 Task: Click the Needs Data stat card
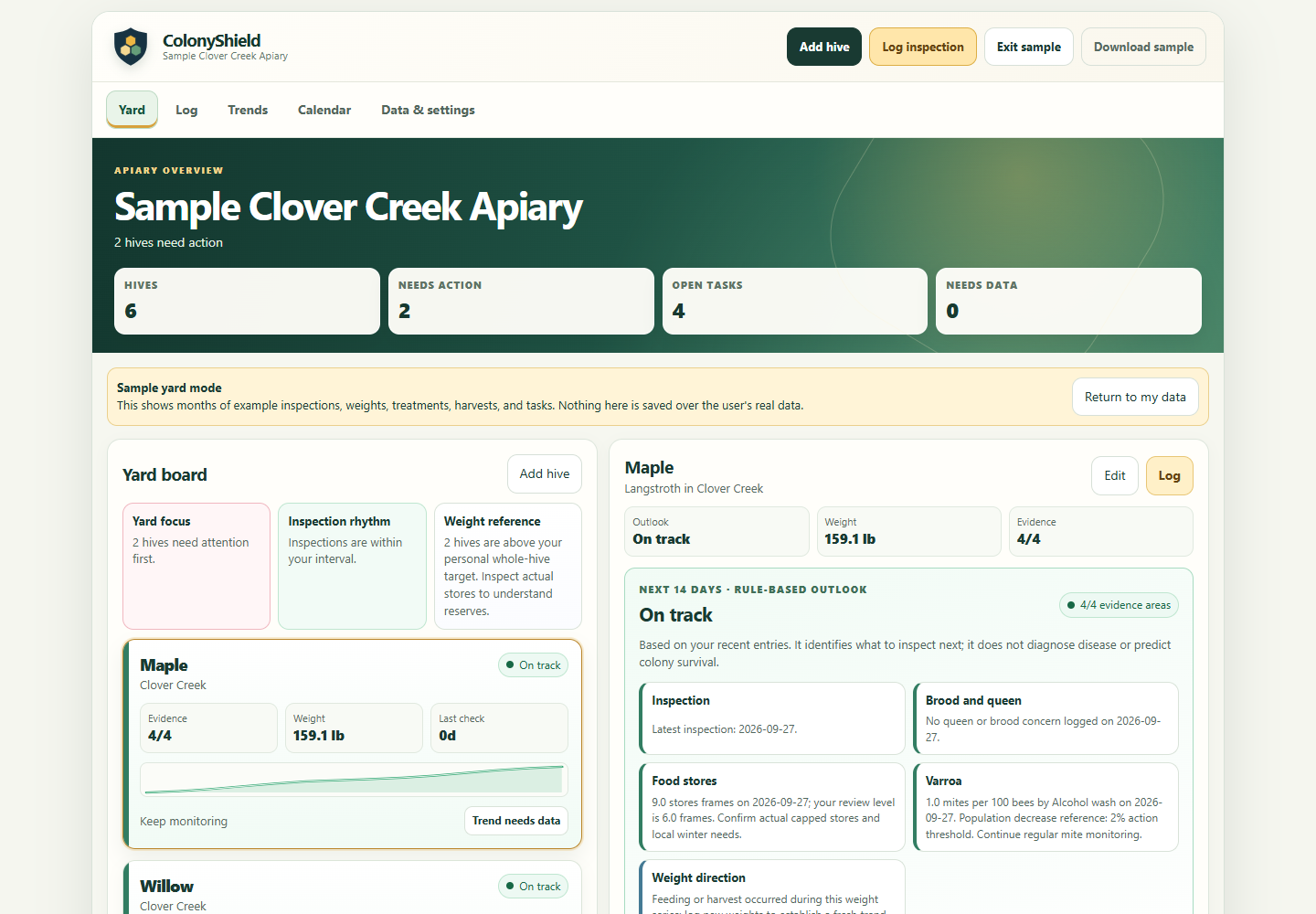[x=1068, y=301]
